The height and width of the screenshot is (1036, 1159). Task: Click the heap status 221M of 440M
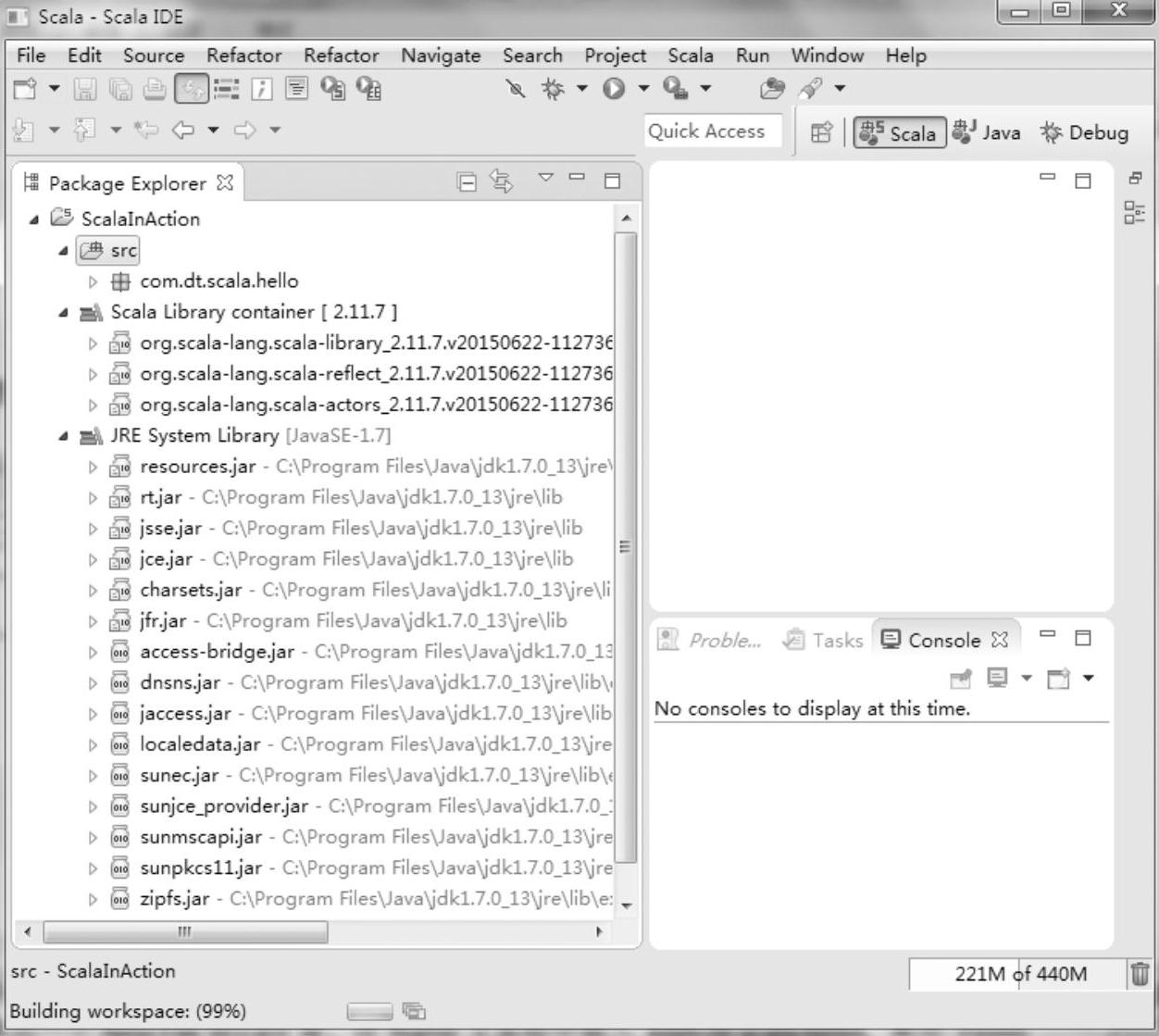coord(1016,974)
